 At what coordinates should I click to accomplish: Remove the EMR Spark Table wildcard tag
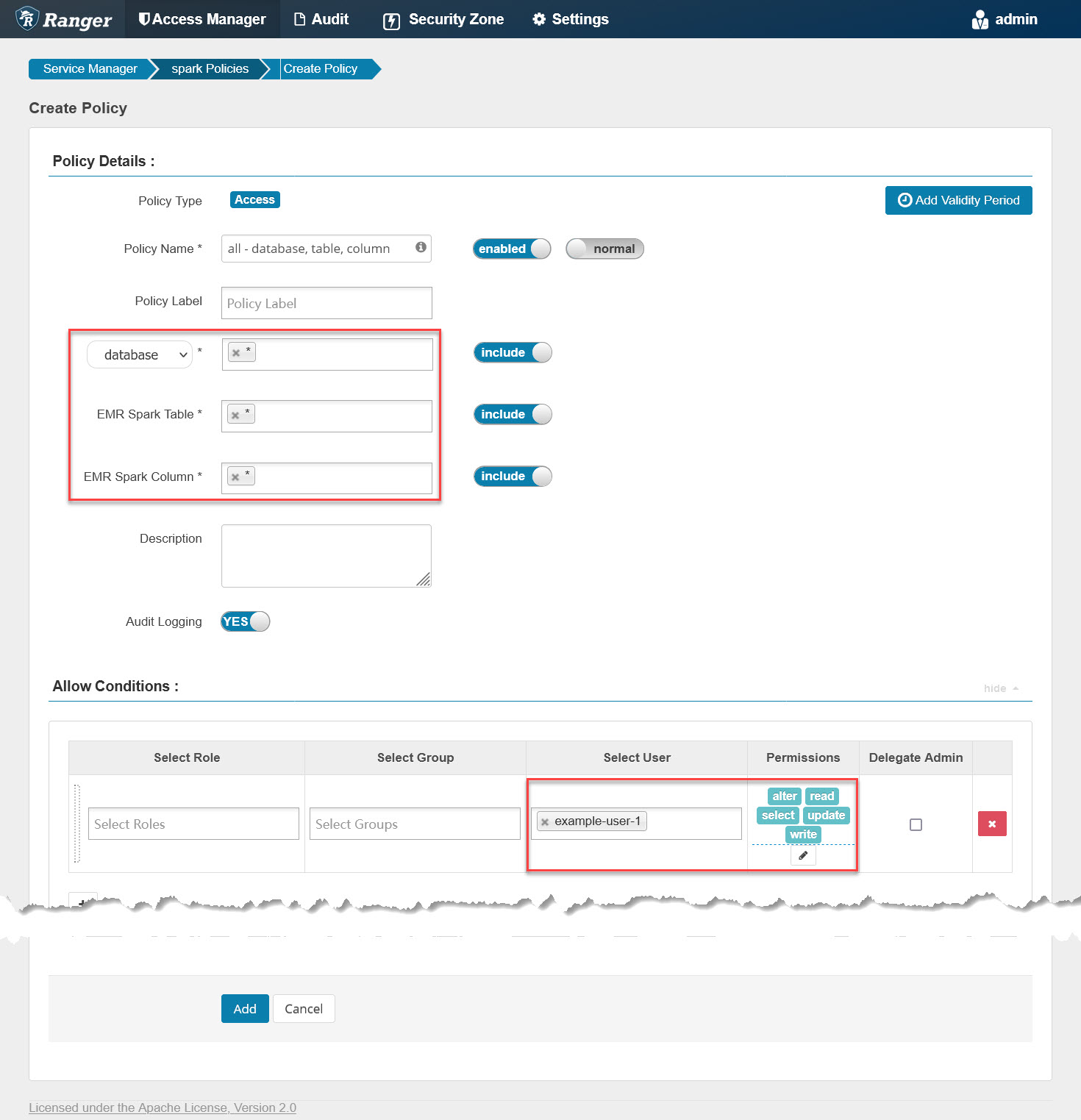[235, 415]
